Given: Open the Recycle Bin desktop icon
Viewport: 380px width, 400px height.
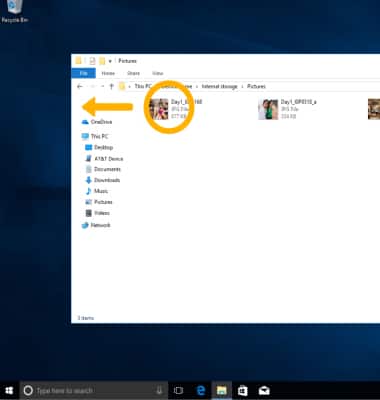Looking at the screenshot, I should pyautogui.click(x=15, y=12).
